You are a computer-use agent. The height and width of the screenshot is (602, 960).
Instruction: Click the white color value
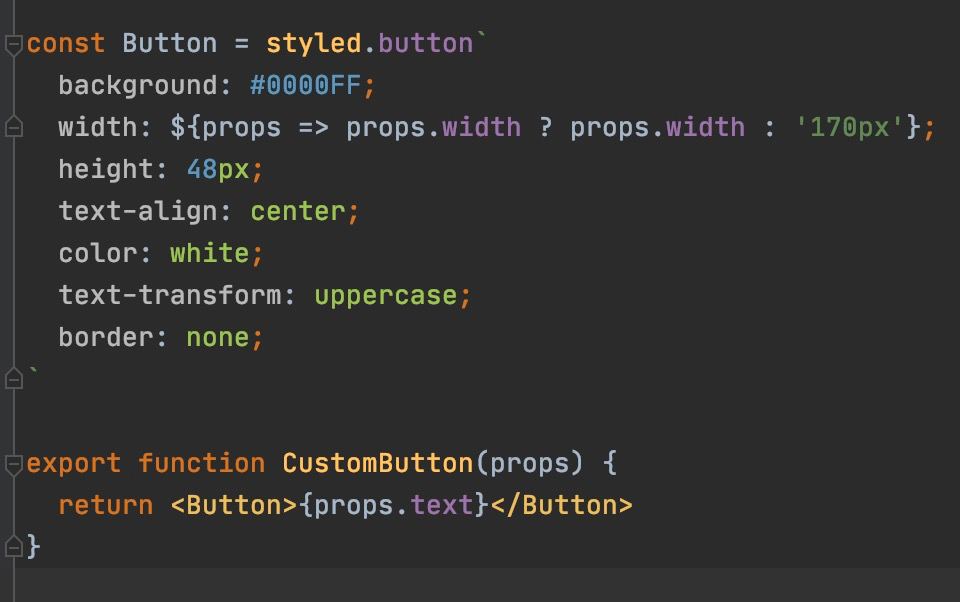[x=209, y=253]
